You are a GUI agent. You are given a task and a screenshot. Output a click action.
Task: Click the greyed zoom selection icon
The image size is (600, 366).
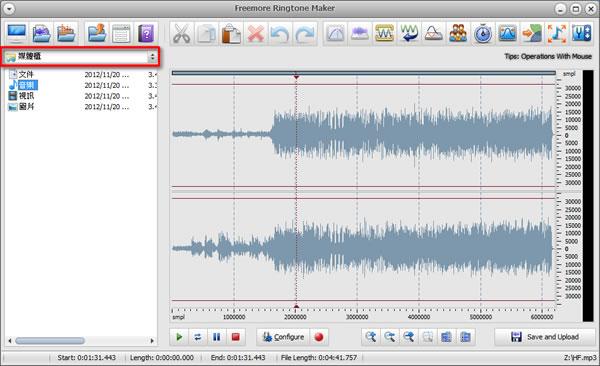(427, 337)
